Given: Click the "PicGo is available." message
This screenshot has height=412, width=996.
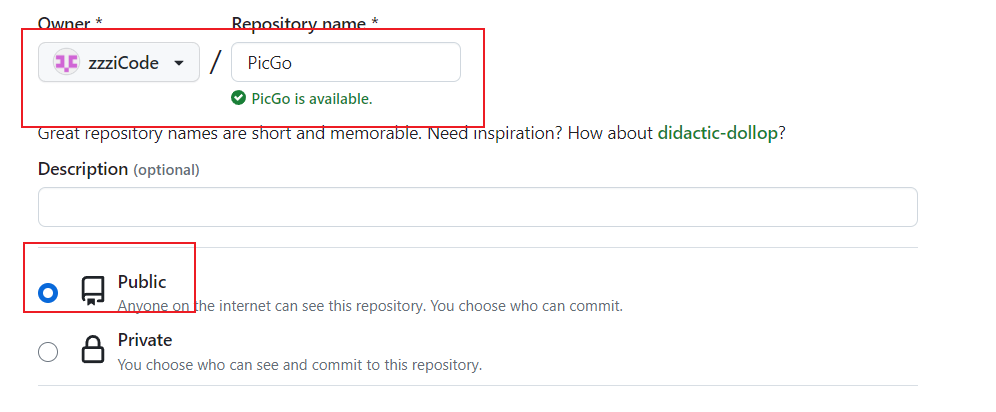Looking at the screenshot, I should (x=311, y=98).
